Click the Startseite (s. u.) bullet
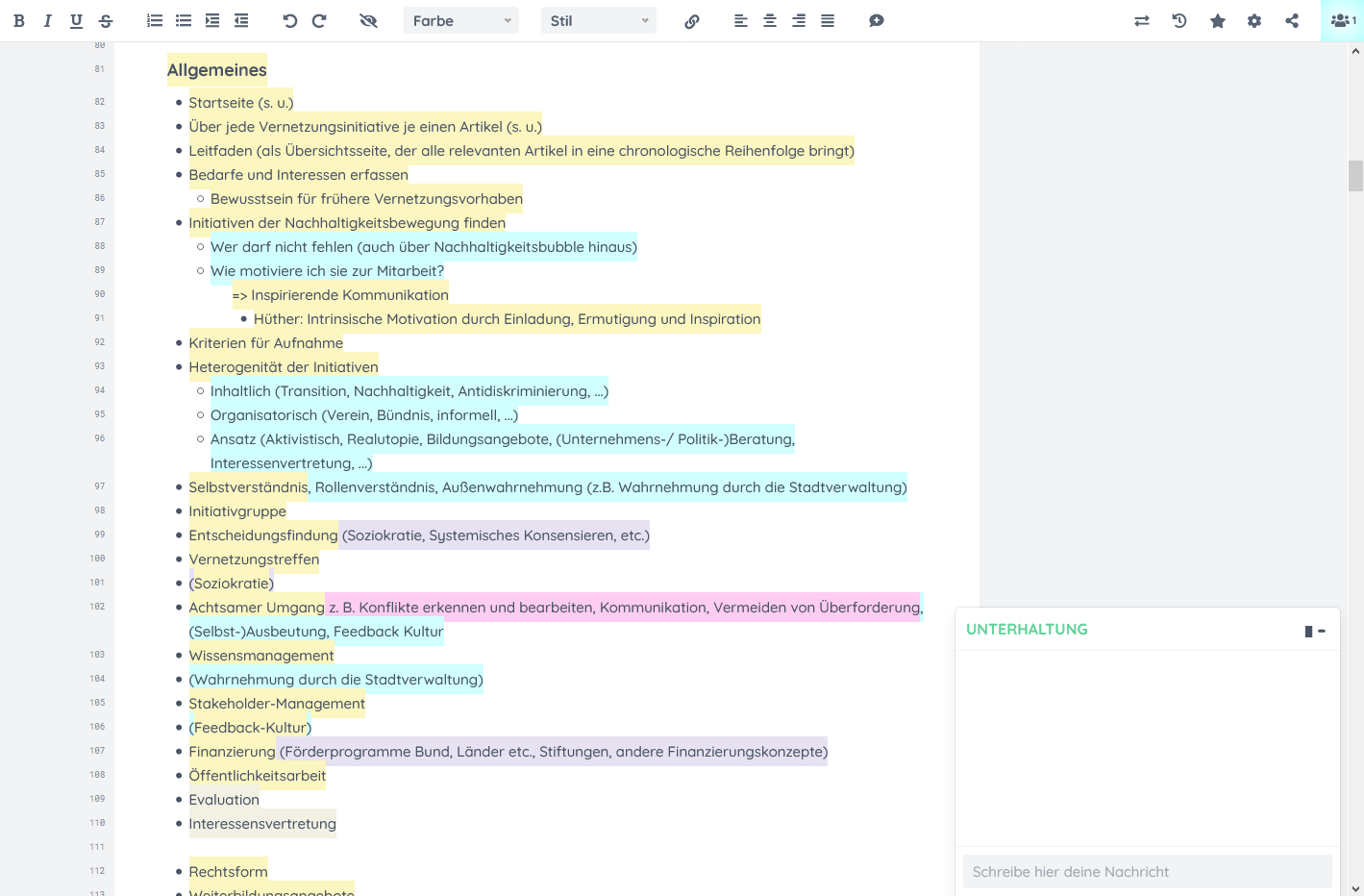This screenshot has width=1364, height=896. [241, 103]
